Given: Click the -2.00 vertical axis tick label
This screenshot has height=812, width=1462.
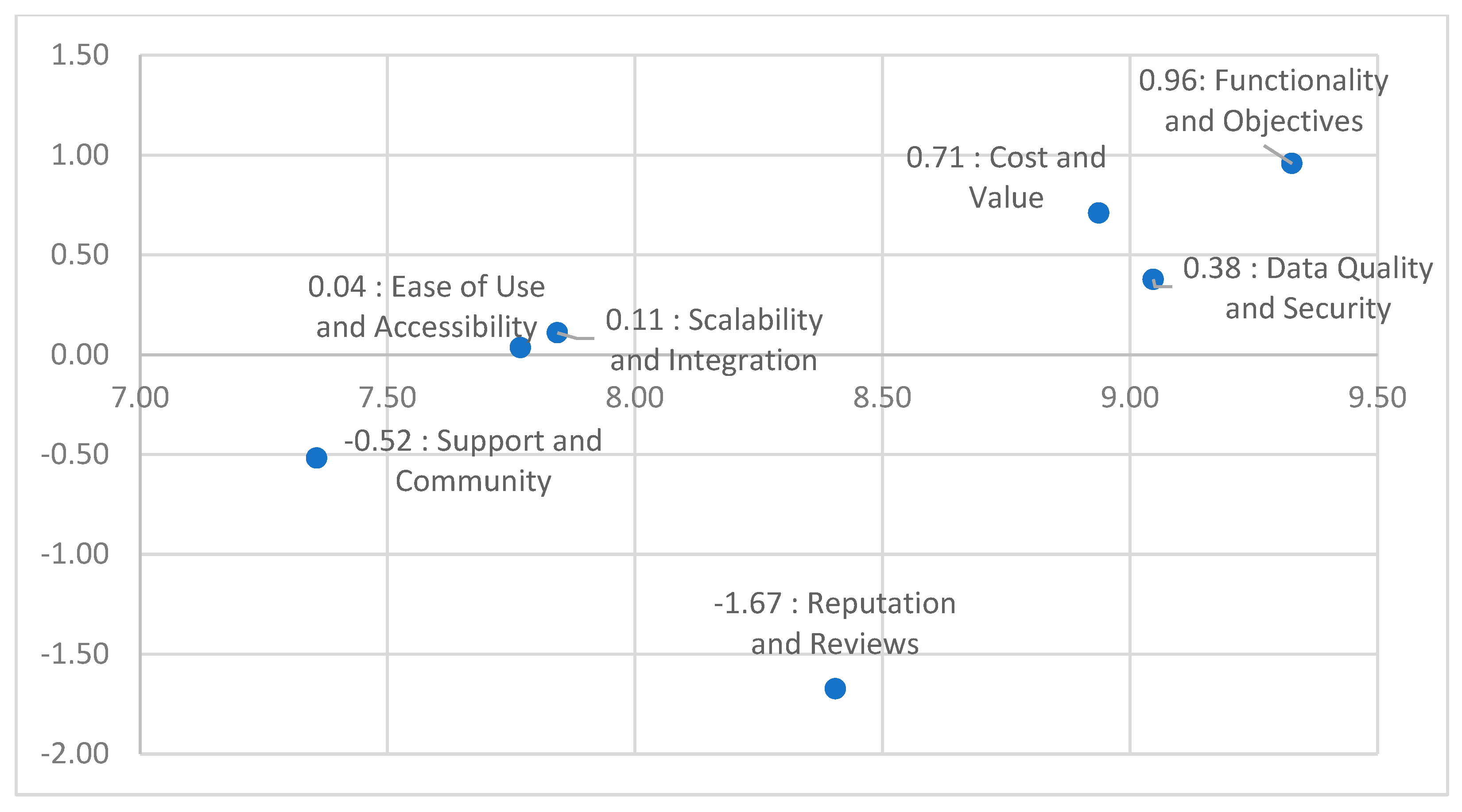Looking at the screenshot, I should click(74, 754).
